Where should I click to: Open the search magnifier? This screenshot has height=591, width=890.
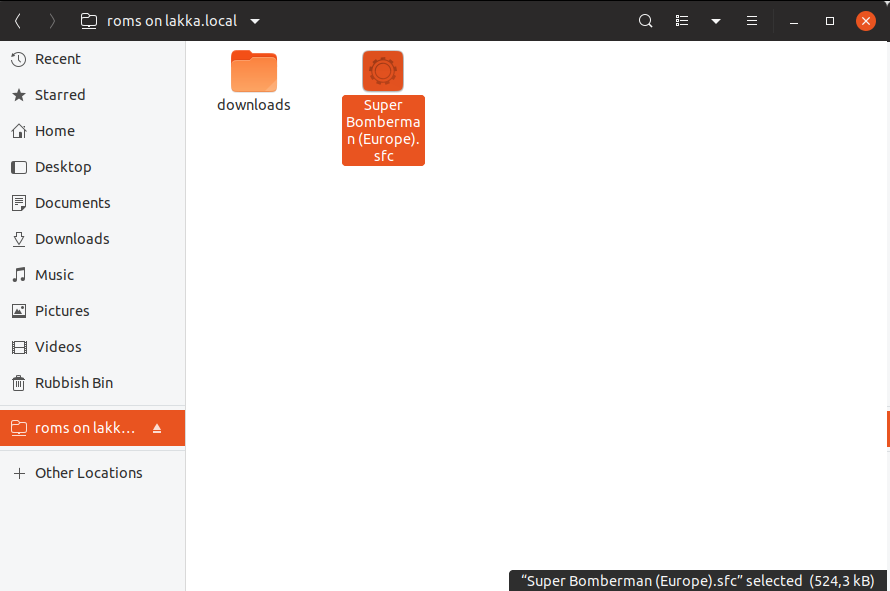point(645,21)
